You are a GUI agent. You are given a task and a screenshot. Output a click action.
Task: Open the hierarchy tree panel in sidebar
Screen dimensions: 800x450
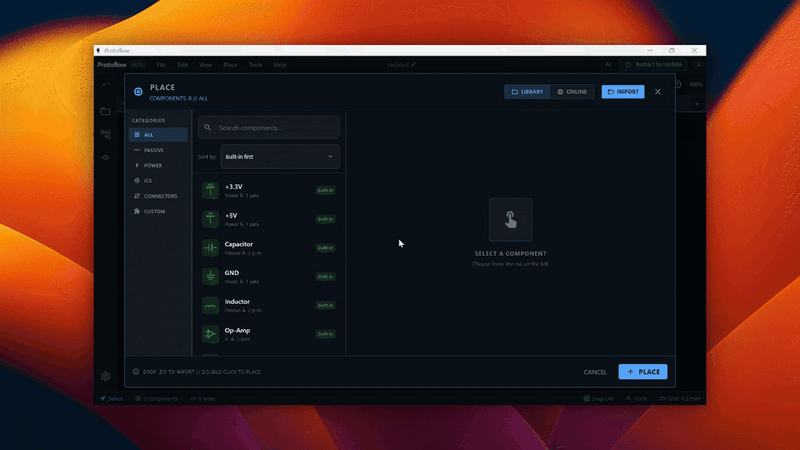click(106, 134)
